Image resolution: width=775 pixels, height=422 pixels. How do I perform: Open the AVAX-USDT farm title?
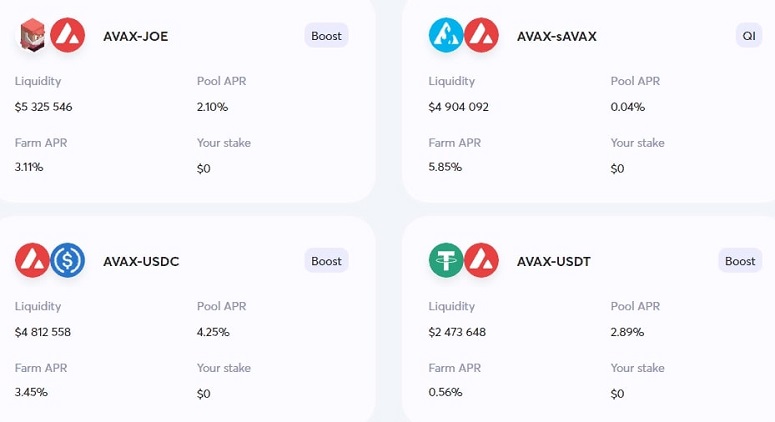tap(554, 261)
